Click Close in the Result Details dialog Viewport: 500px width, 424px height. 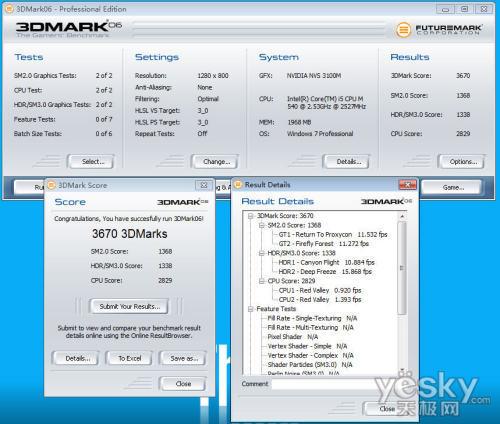[x=387, y=409]
